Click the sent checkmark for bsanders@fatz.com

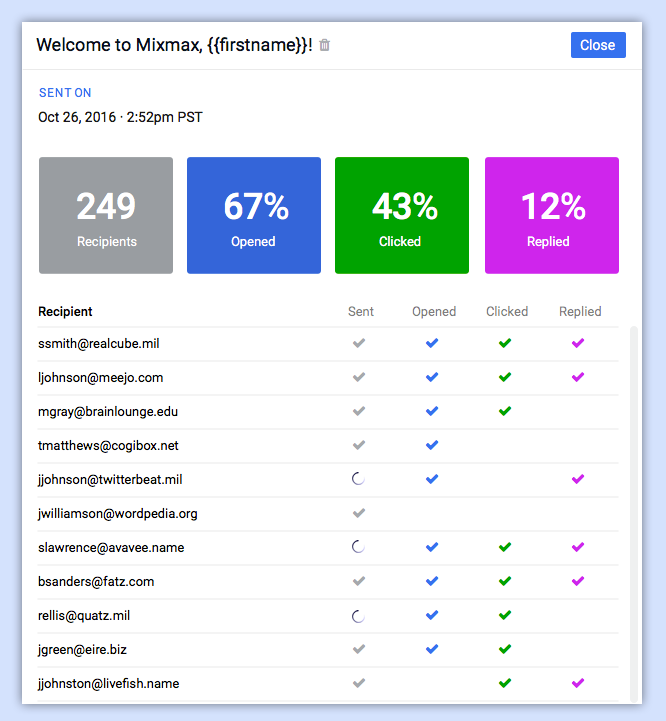coord(359,581)
